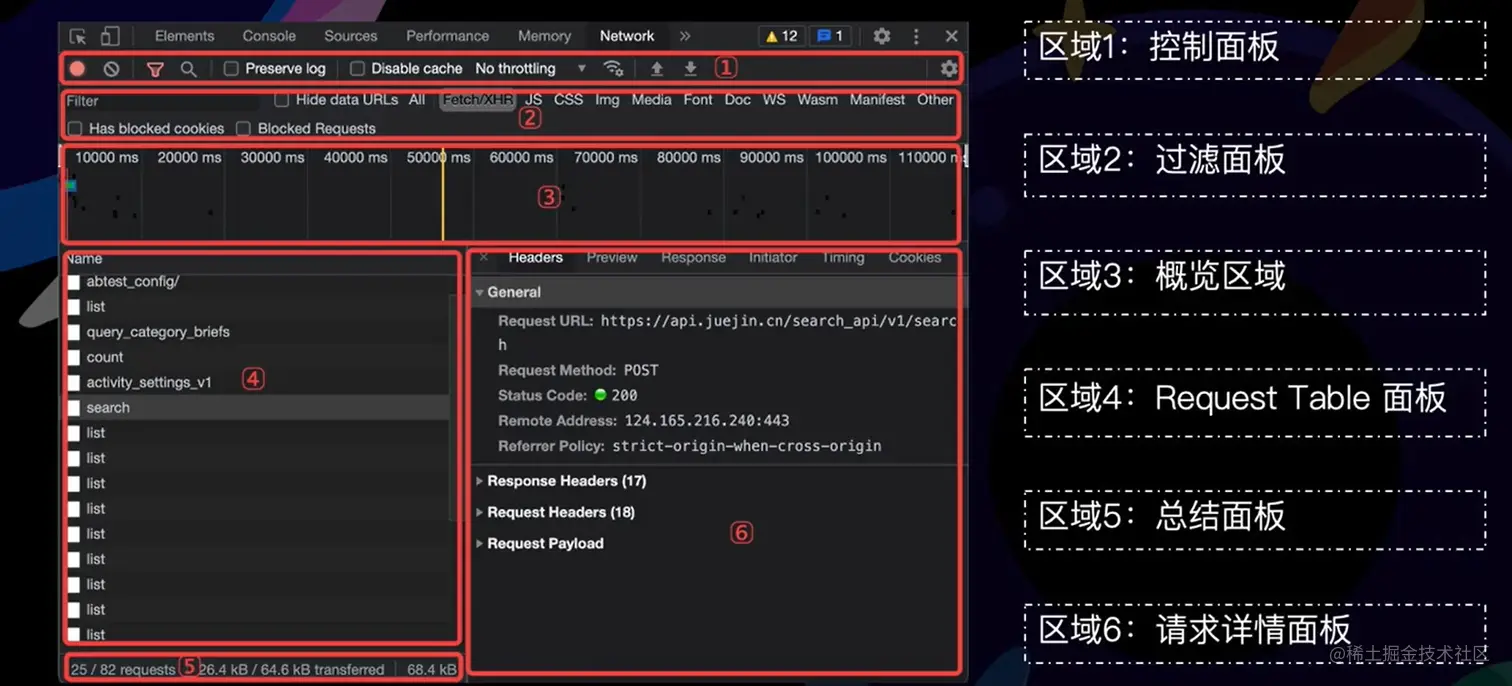Open the No throttling dropdown
The image size is (1512, 686).
(x=531, y=69)
